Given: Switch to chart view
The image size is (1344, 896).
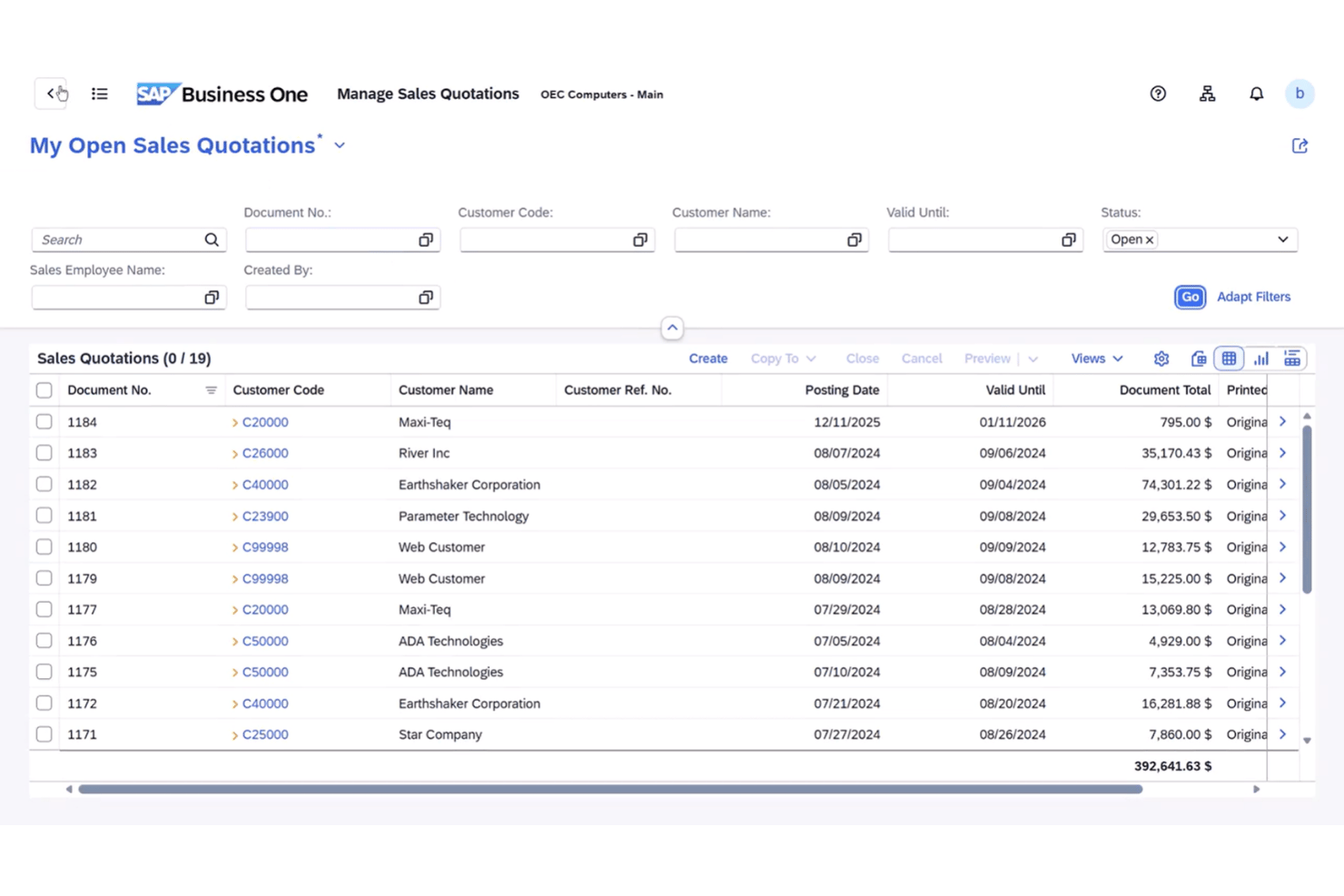Looking at the screenshot, I should (1261, 359).
